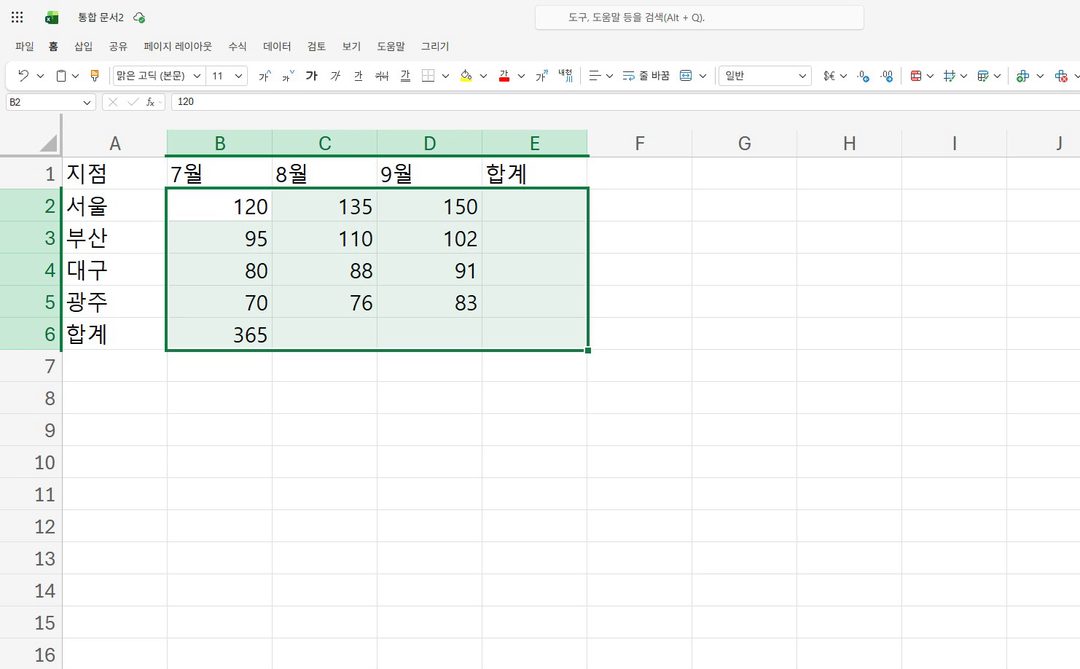Click the insert function fx icon
This screenshot has height=669, width=1080.
click(x=151, y=102)
